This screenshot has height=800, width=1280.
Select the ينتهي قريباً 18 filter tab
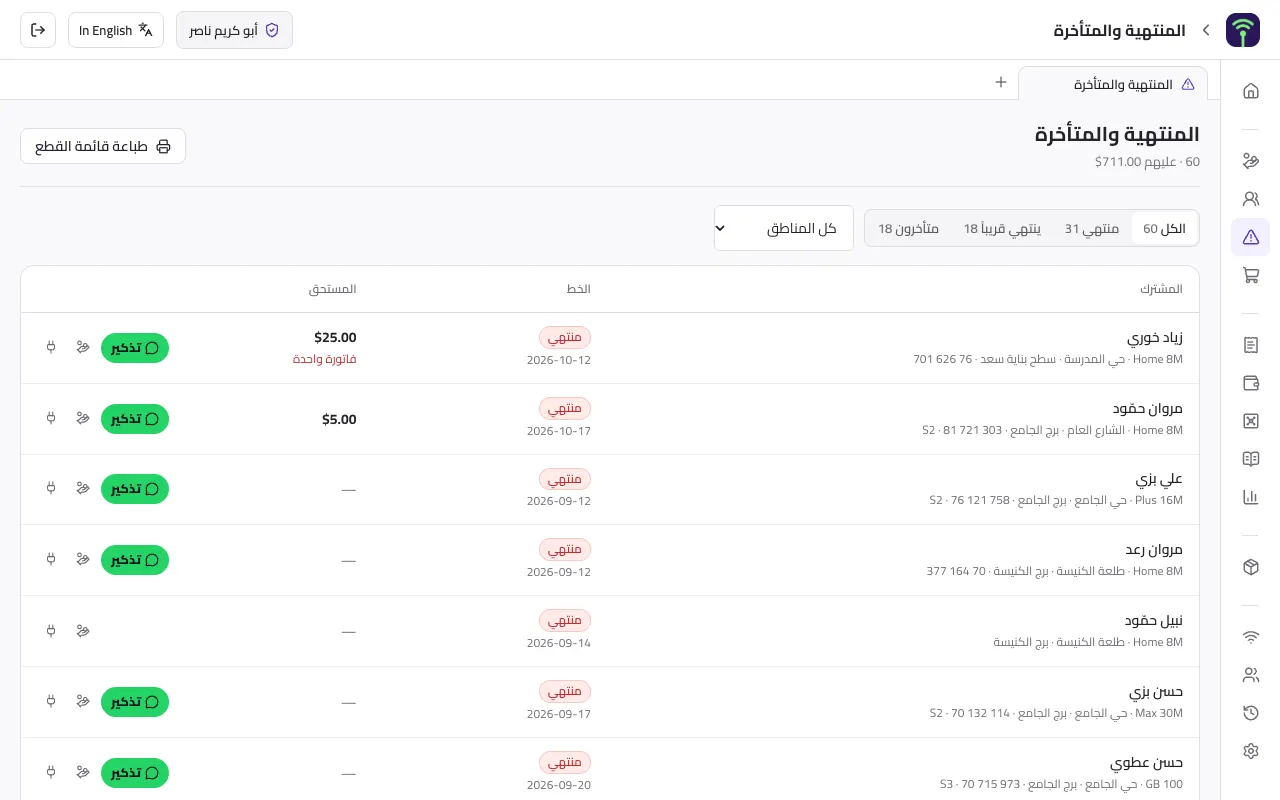pos(1002,229)
